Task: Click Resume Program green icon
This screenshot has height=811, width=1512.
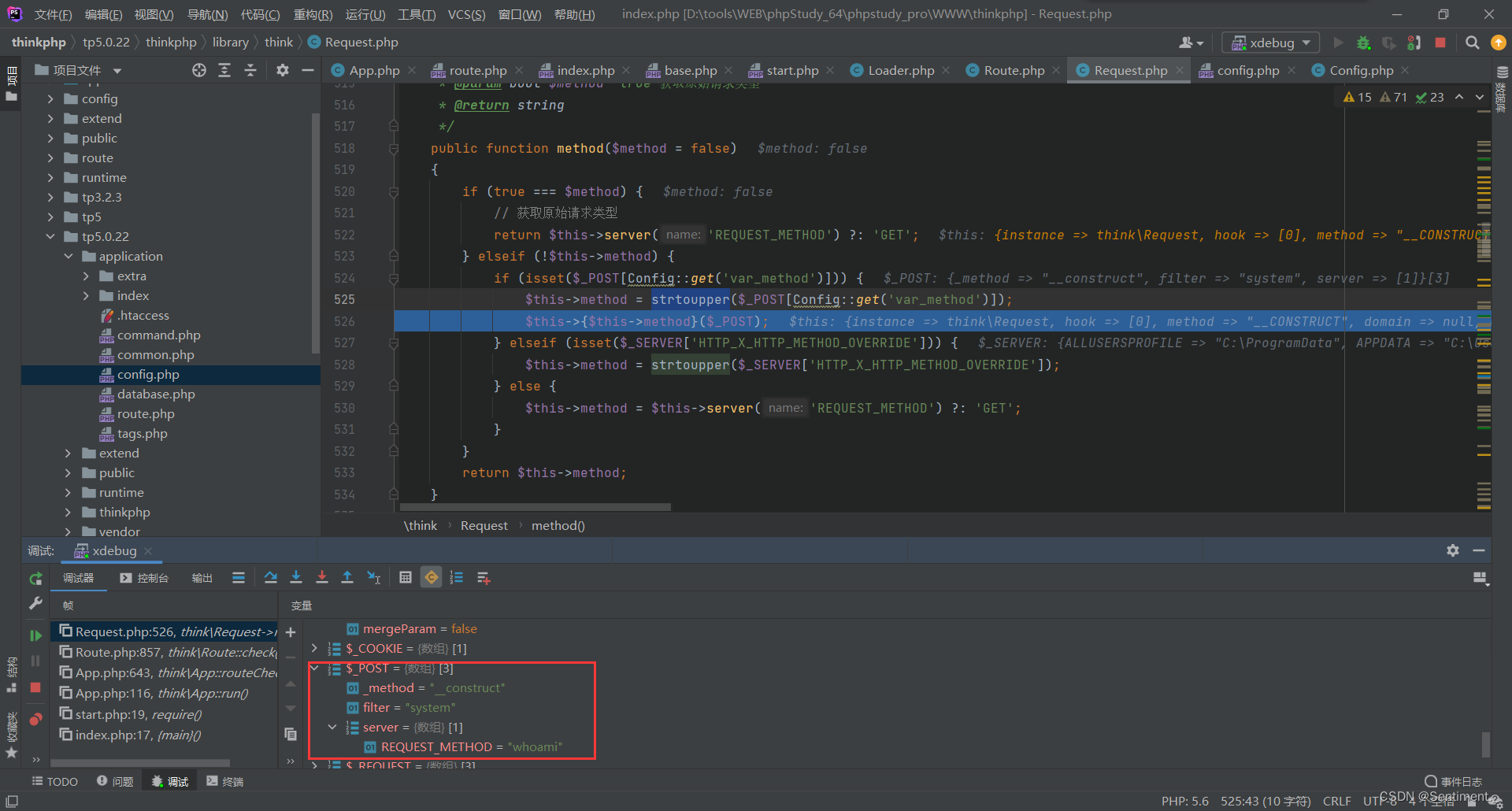Action: pos(35,635)
